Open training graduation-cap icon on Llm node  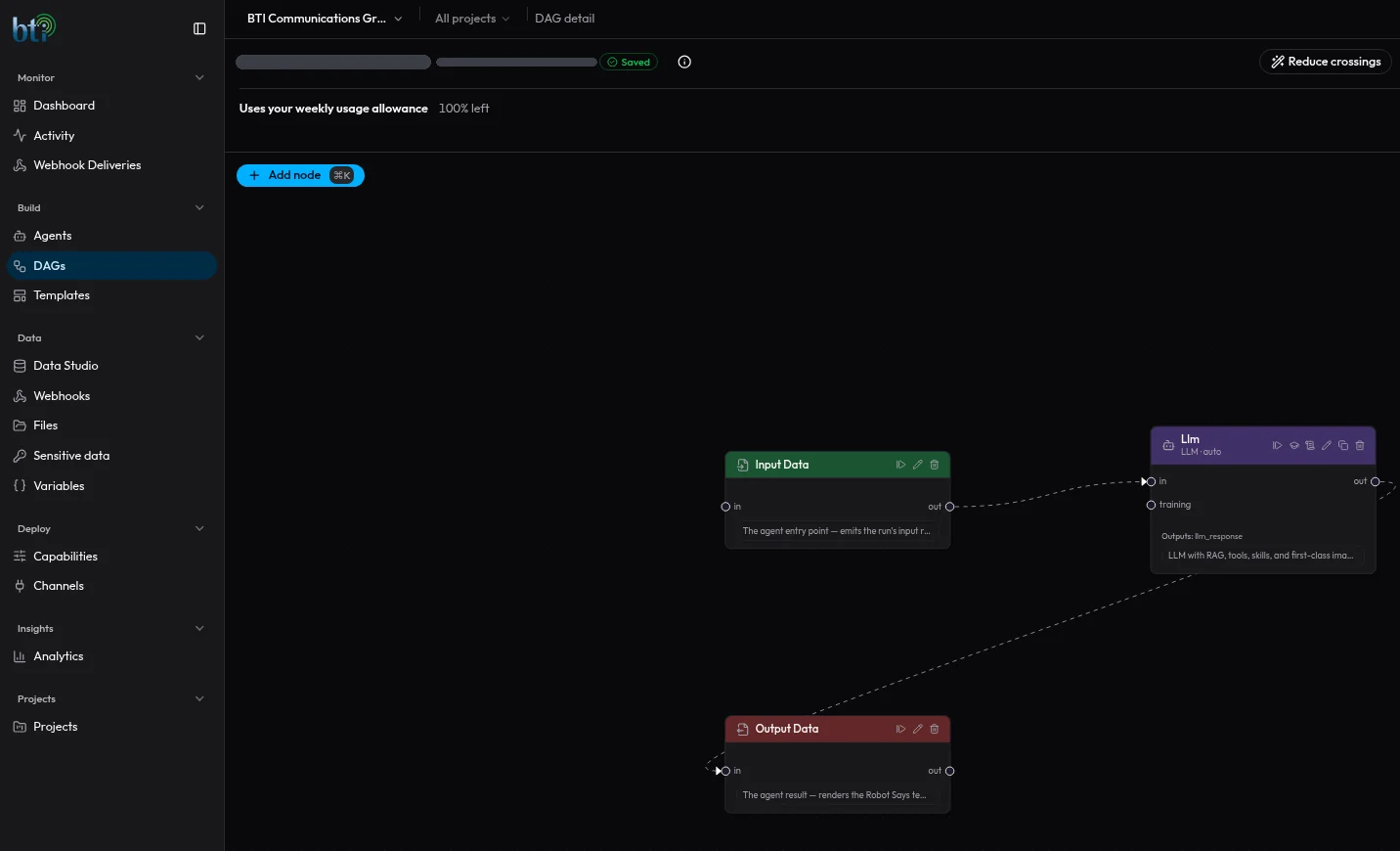[x=1293, y=445]
